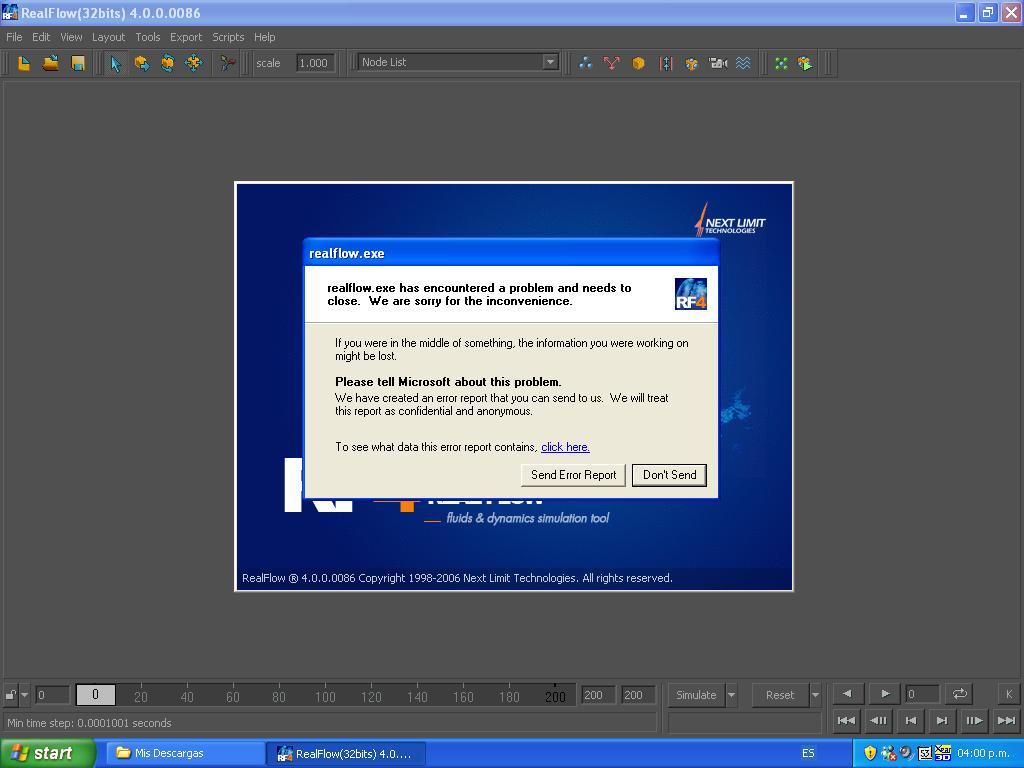This screenshot has height=768, width=1024.
Task: Open the Scripts menu
Action: (x=228, y=37)
